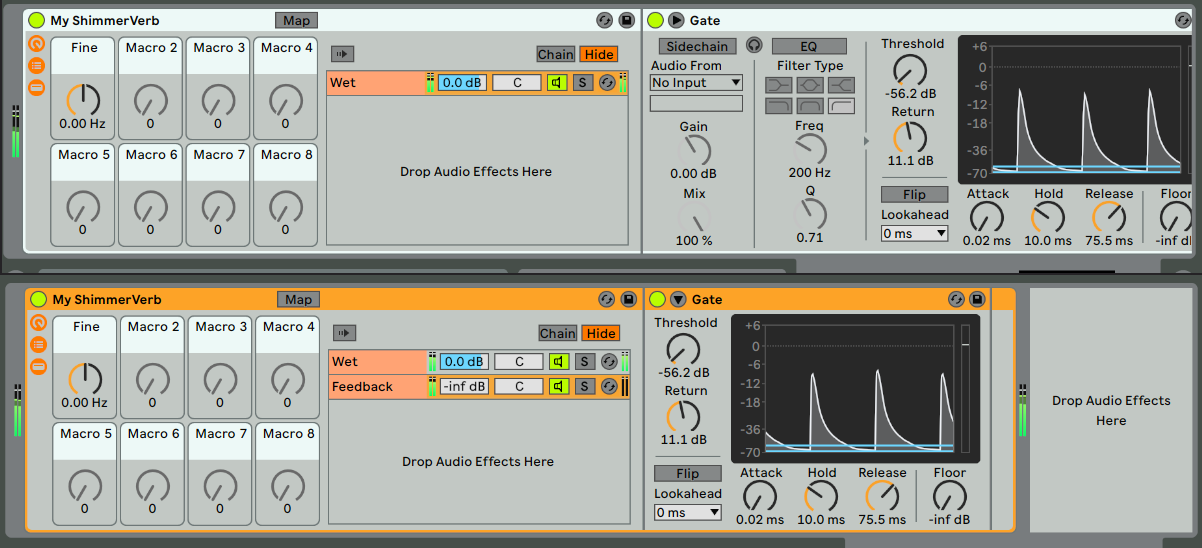Click Save Preset icon on lower Gate

tap(977, 299)
